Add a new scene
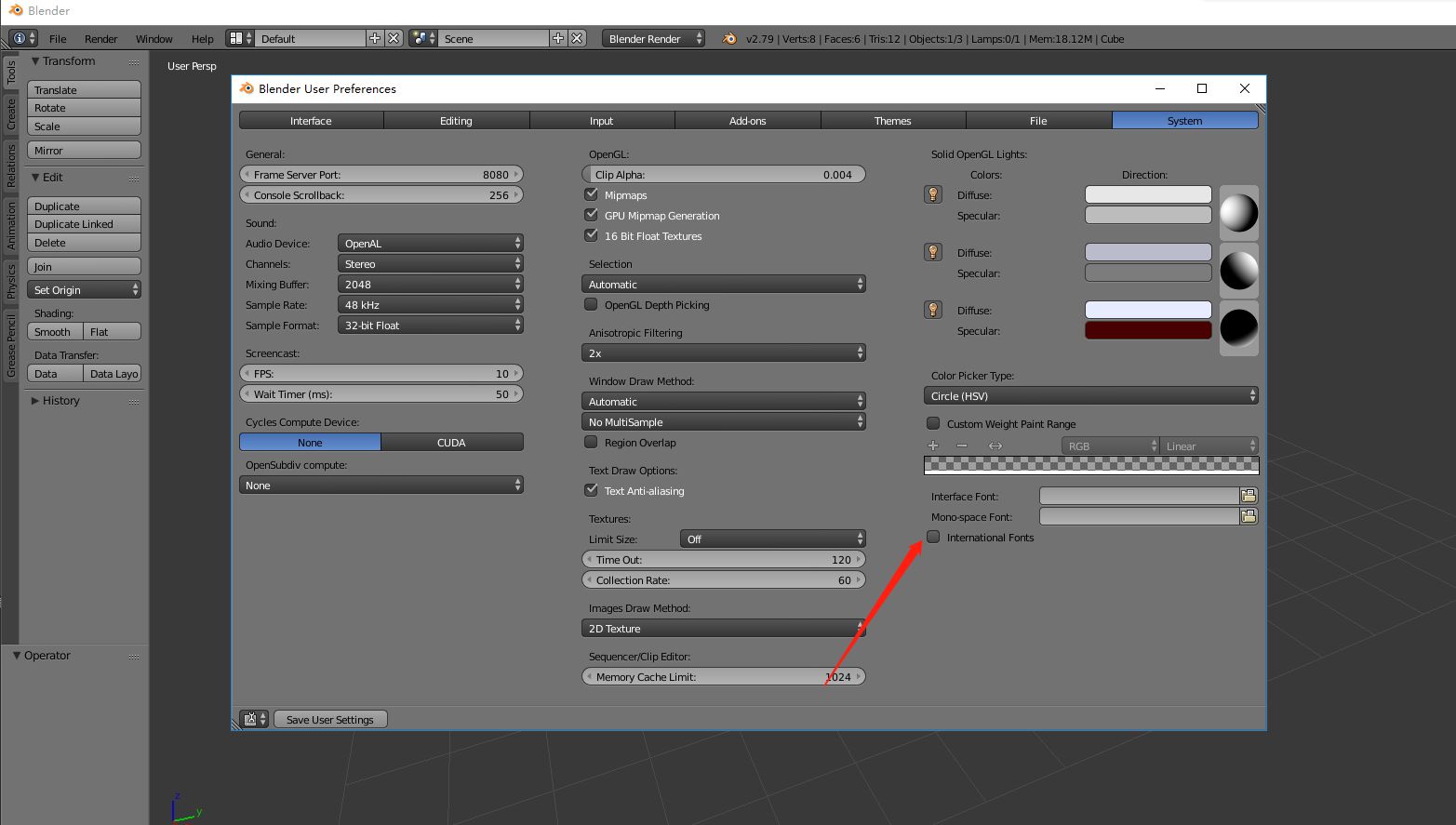The width and height of the screenshot is (1456, 825). pyautogui.click(x=558, y=38)
